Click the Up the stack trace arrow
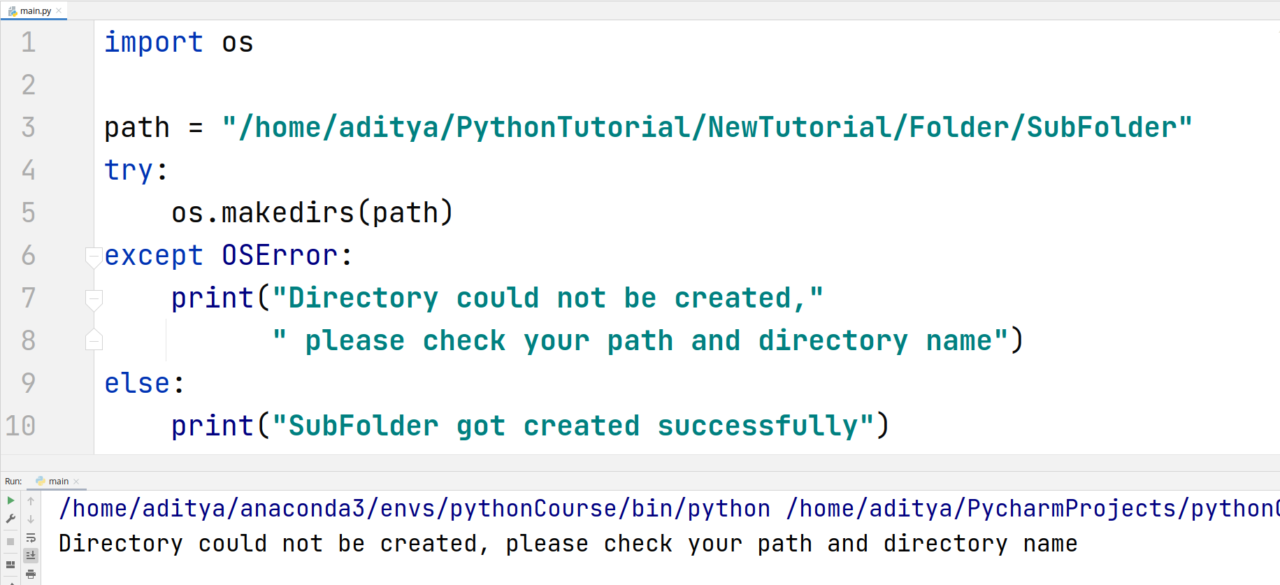The image size is (1280, 585). click(x=30, y=500)
